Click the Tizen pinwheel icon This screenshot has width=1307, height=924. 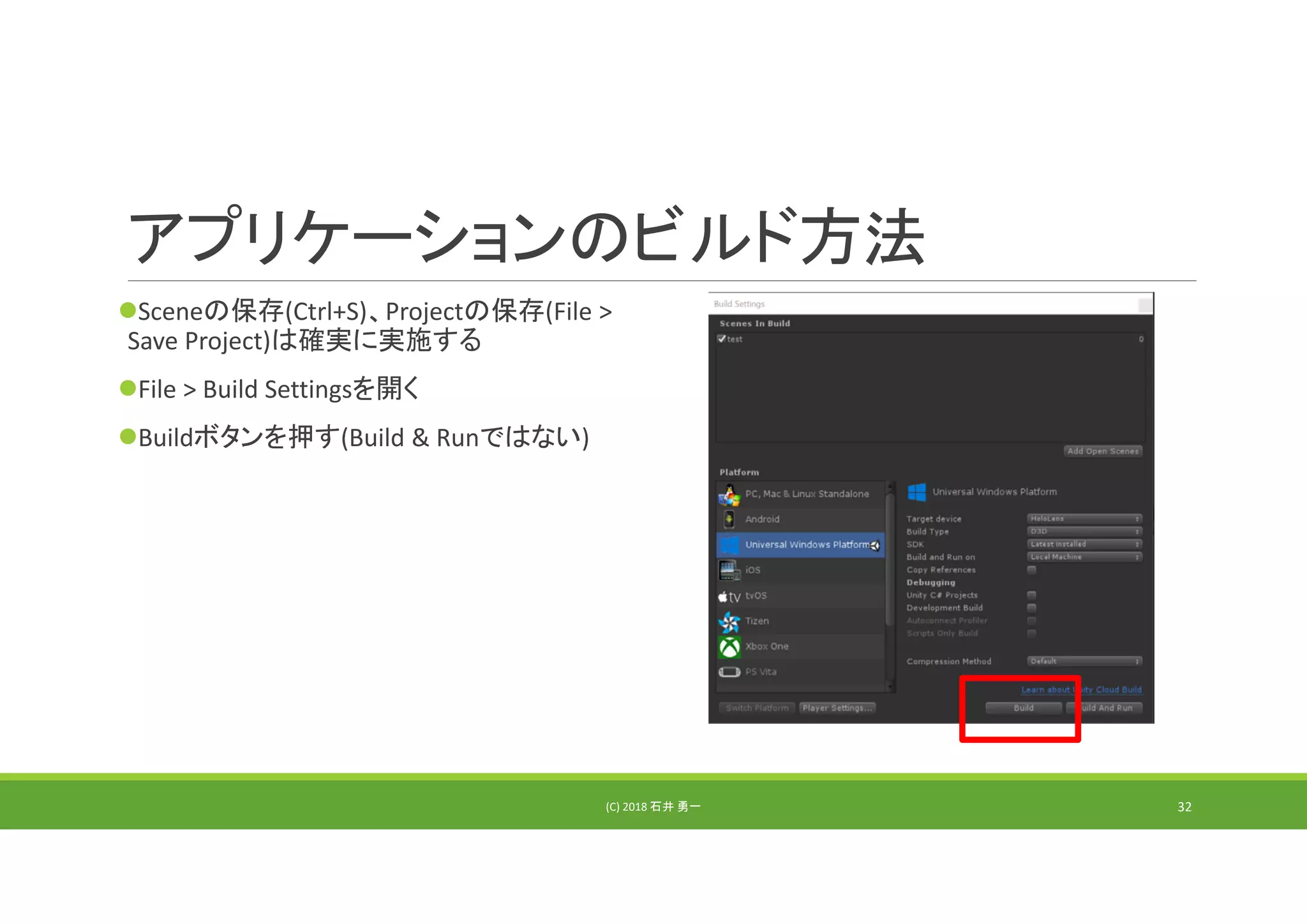click(729, 622)
